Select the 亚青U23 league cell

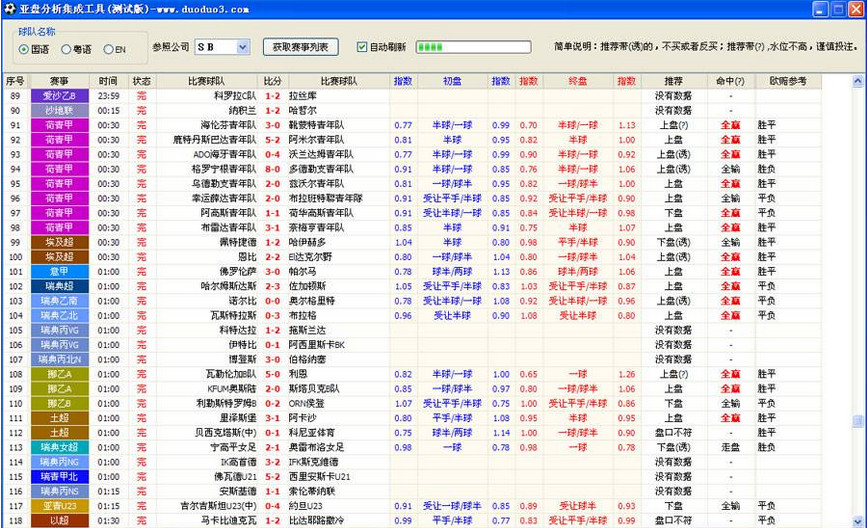pyautogui.click(x=59, y=506)
